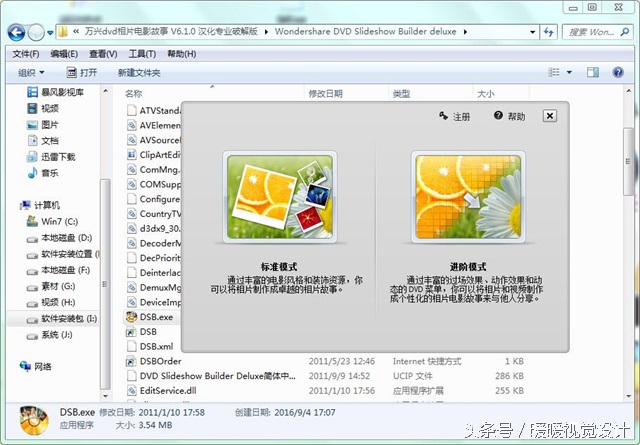Open the 帮助 help option in dialog
The height and width of the screenshot is (445, 640).
coord(509,116)
